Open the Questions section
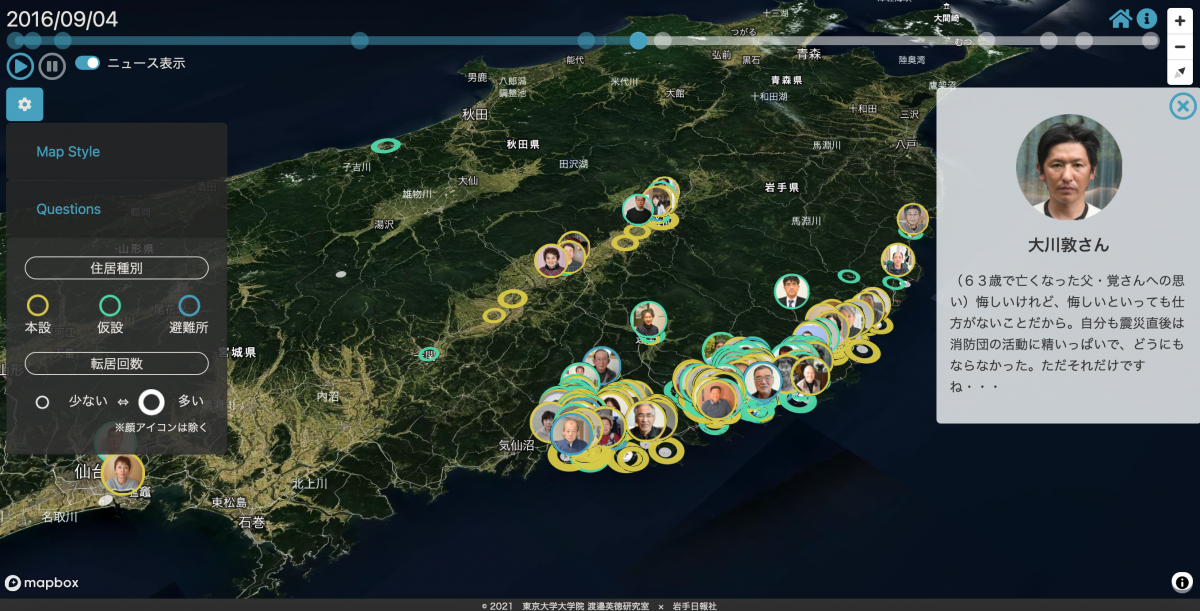 pyautogui.click(x=68, y=209)
